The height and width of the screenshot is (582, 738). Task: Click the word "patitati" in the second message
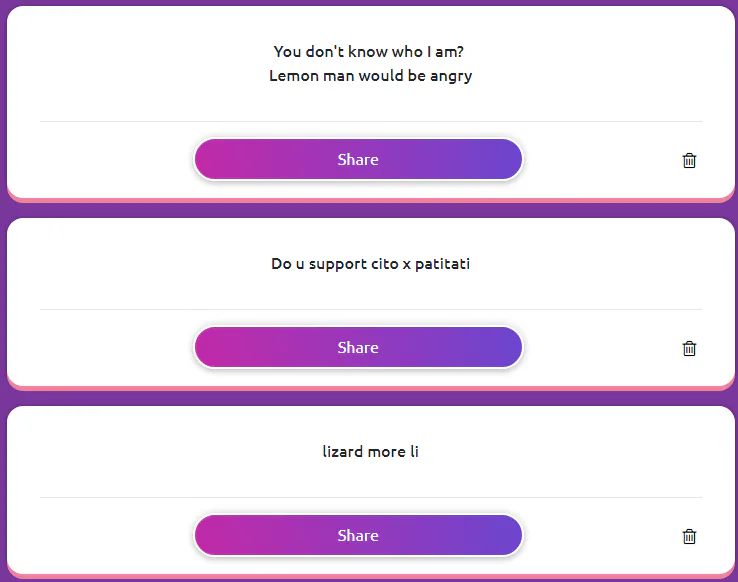tap(442, 264)
